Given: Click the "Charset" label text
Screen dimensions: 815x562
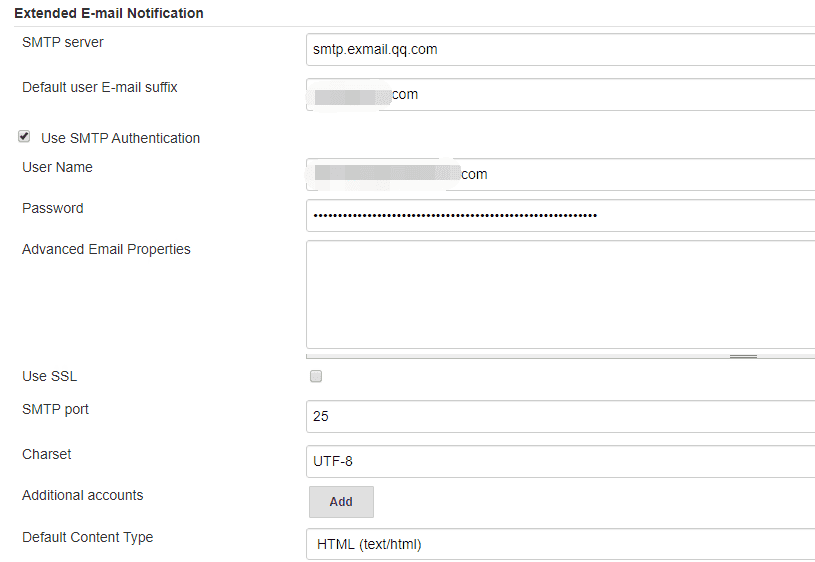Looking at the screenshot, I should coord(47,454).
